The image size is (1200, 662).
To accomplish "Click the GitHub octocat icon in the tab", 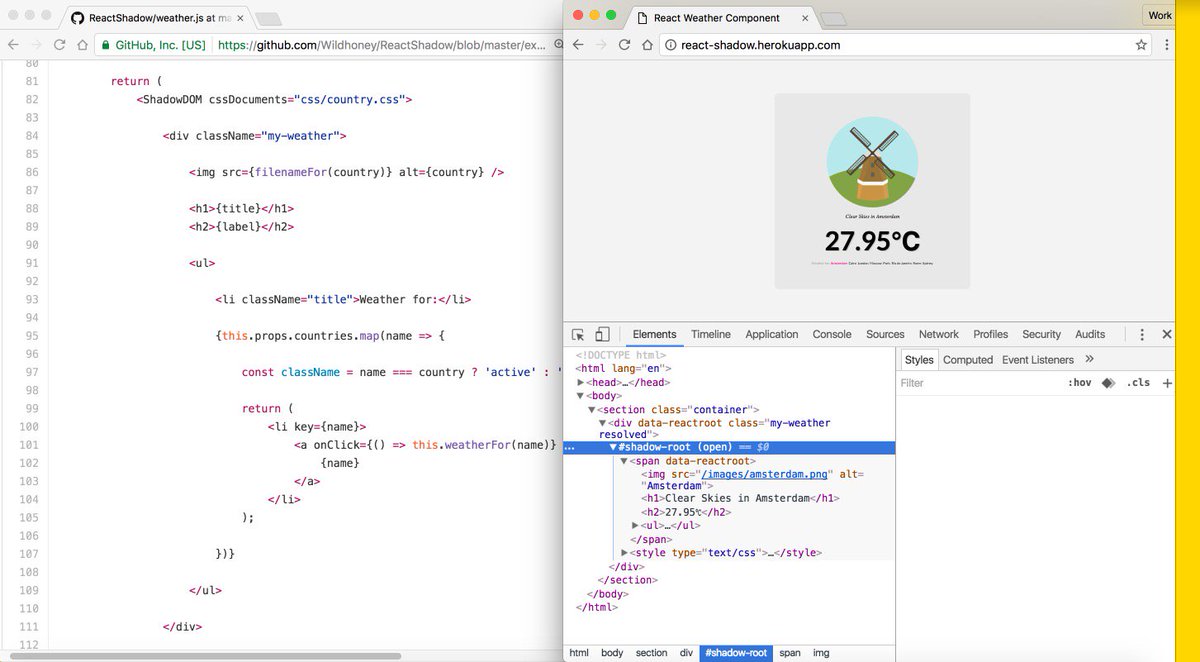I will [78, 16].
